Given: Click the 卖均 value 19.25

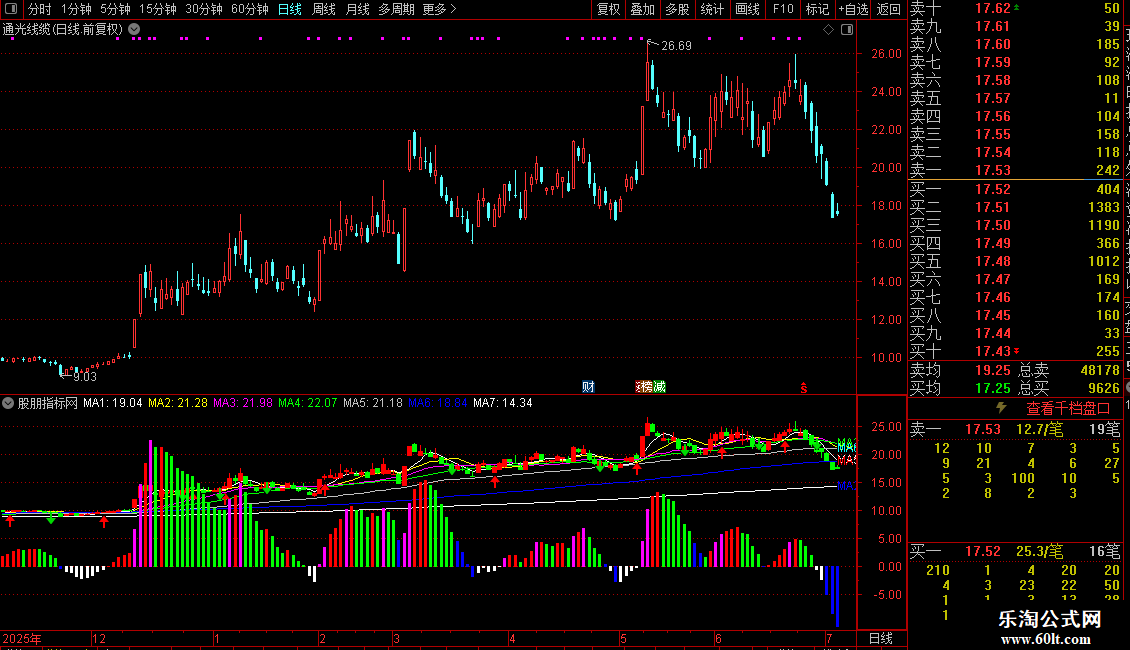Looking at the screenshot, I should (x=993, y=370).
